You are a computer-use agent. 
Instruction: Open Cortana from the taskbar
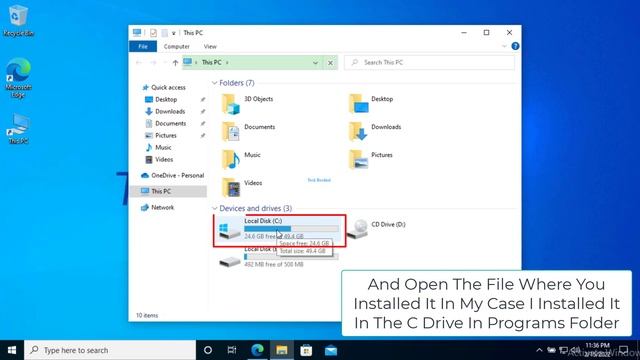coord(208,350)
